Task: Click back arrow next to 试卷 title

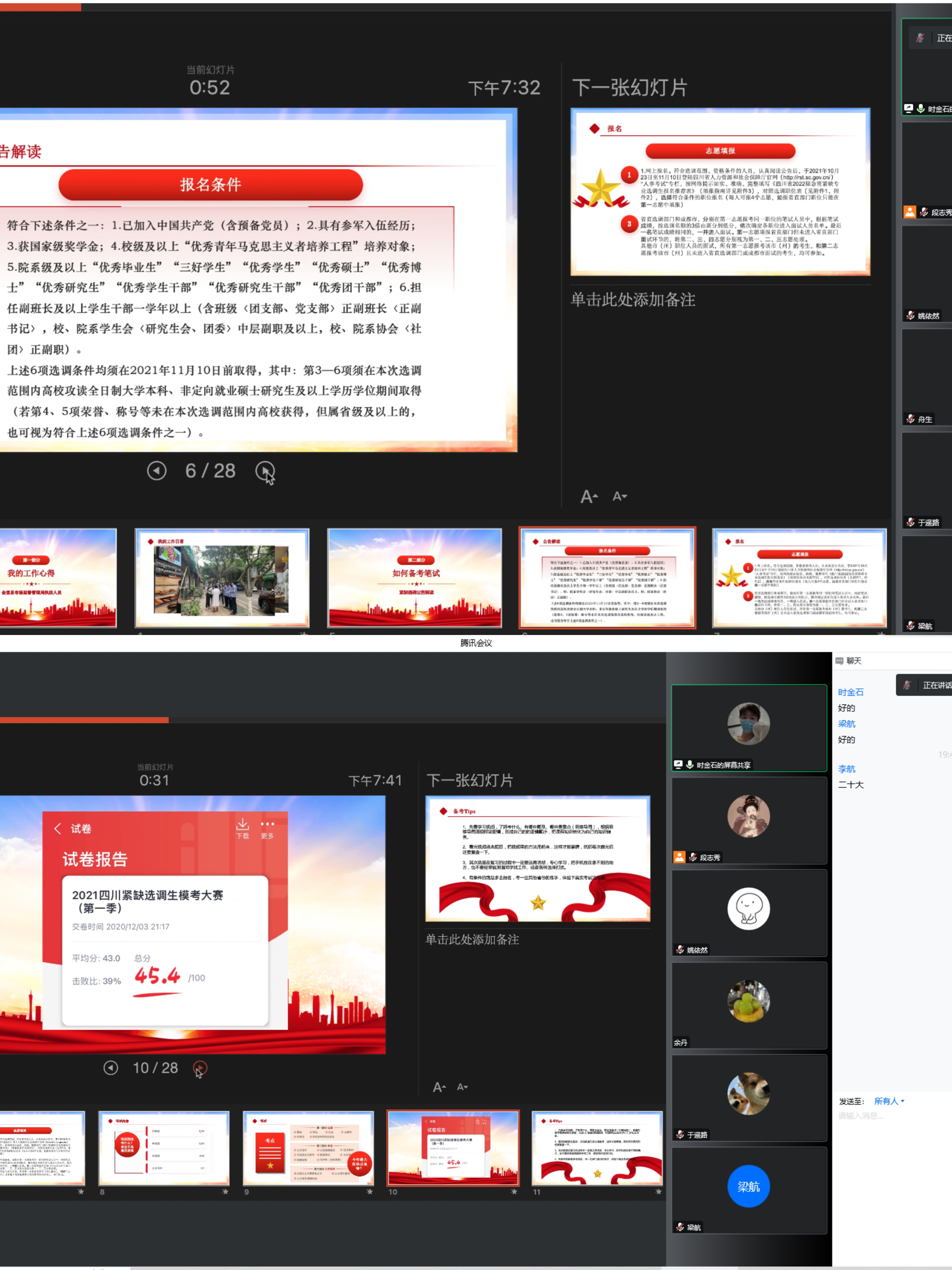Action: pos(57,828)
